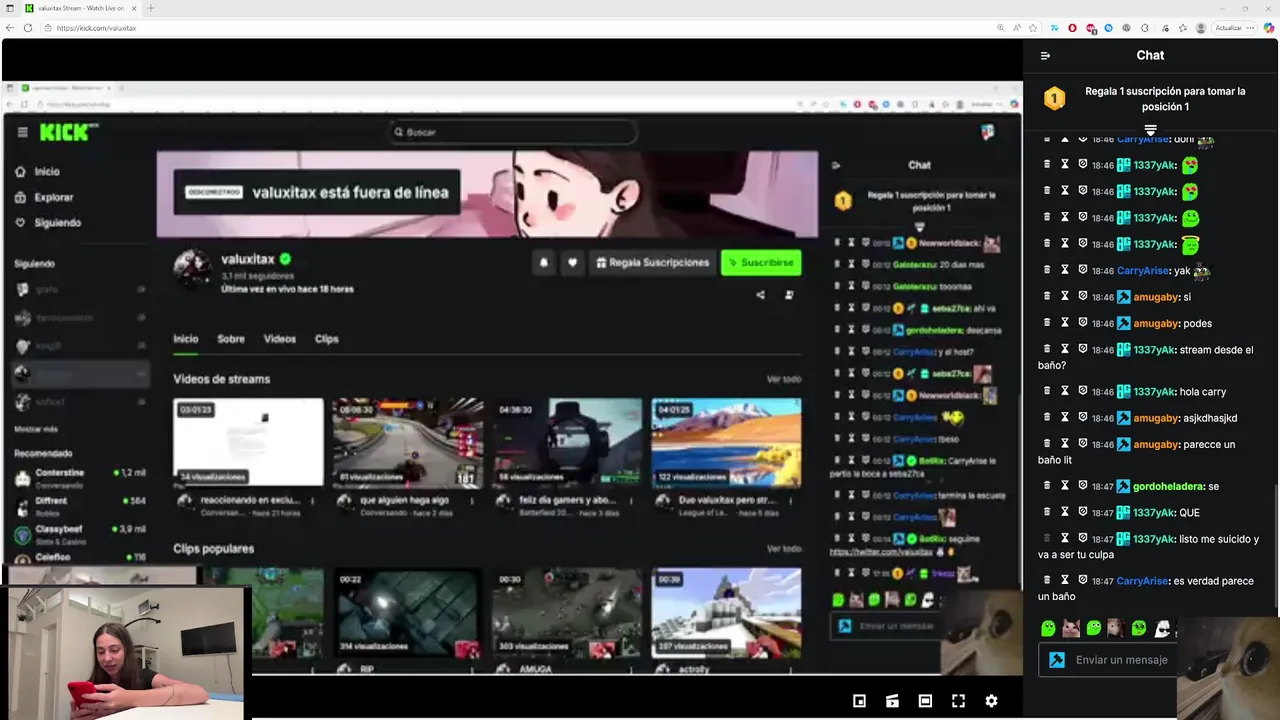This screenshot has height=720, width=1280.
Task: Open the mini player mode control
Action: coord(859,701)
